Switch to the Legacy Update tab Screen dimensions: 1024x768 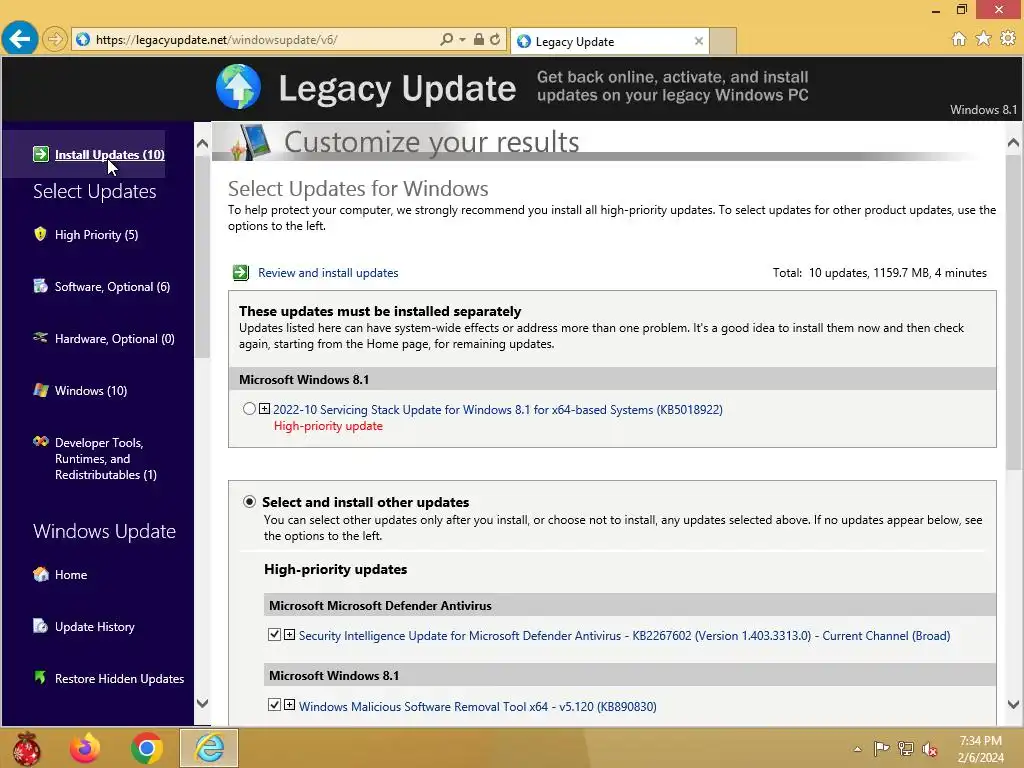(x=610, y=41)
